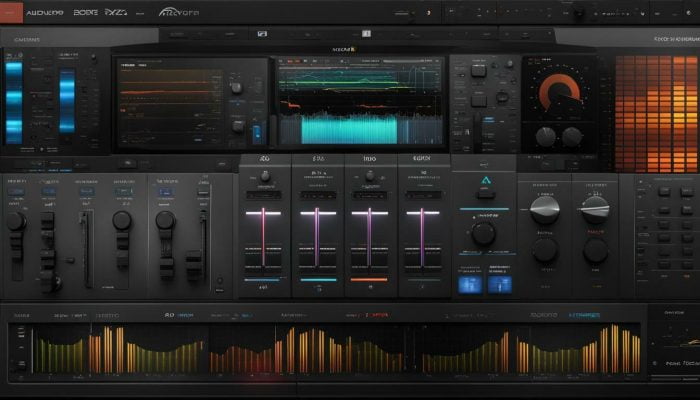The image size is (700, 400).
Task: Click the second, shorter blue meter
Action: 67,100
